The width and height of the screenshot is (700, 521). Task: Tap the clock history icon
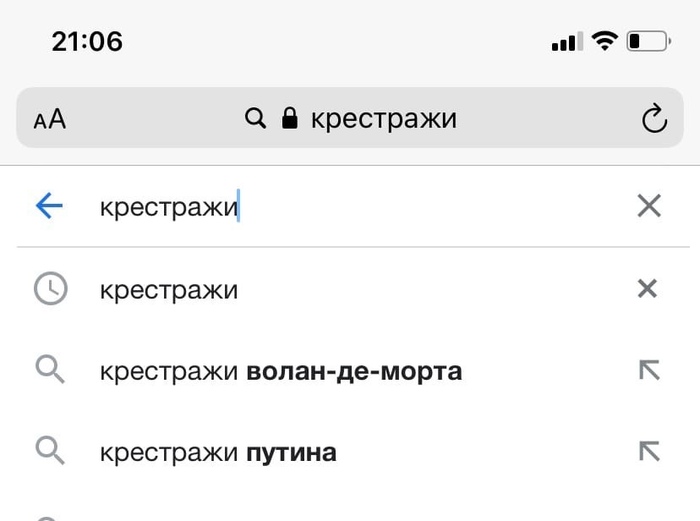(x=50, y=289)
